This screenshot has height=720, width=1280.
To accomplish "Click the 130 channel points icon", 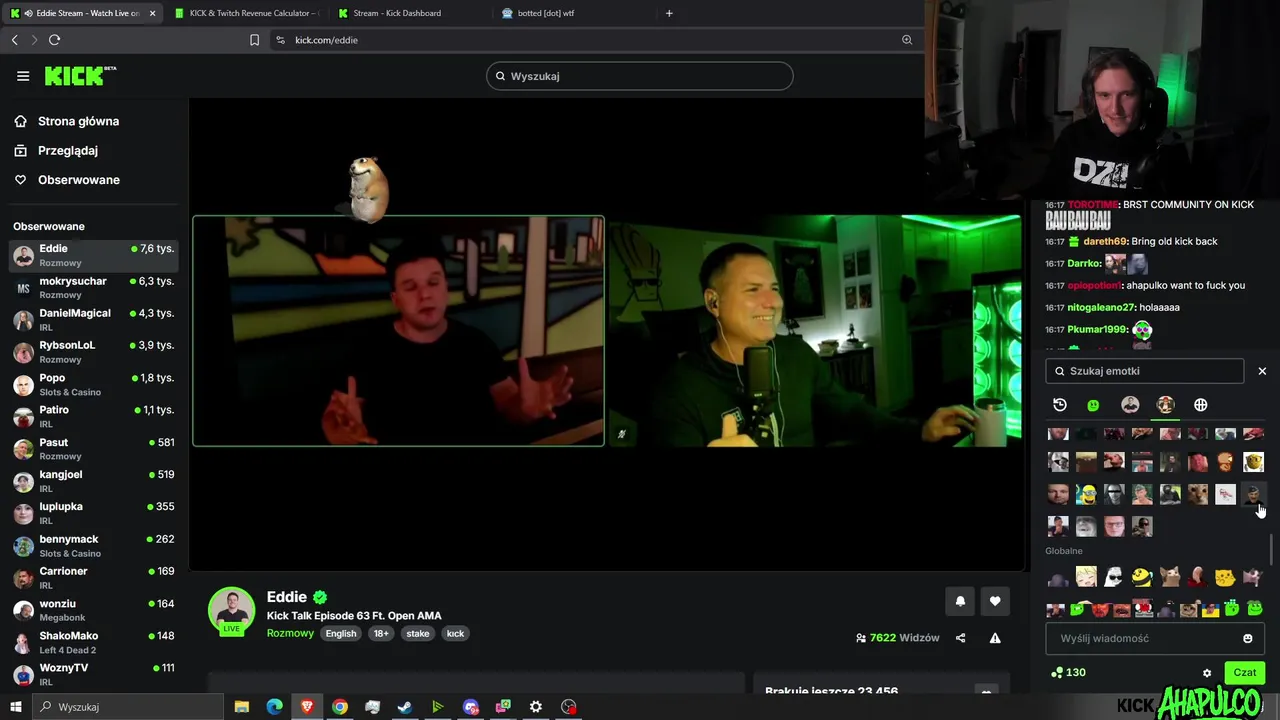I will (x=1057, y=673).
